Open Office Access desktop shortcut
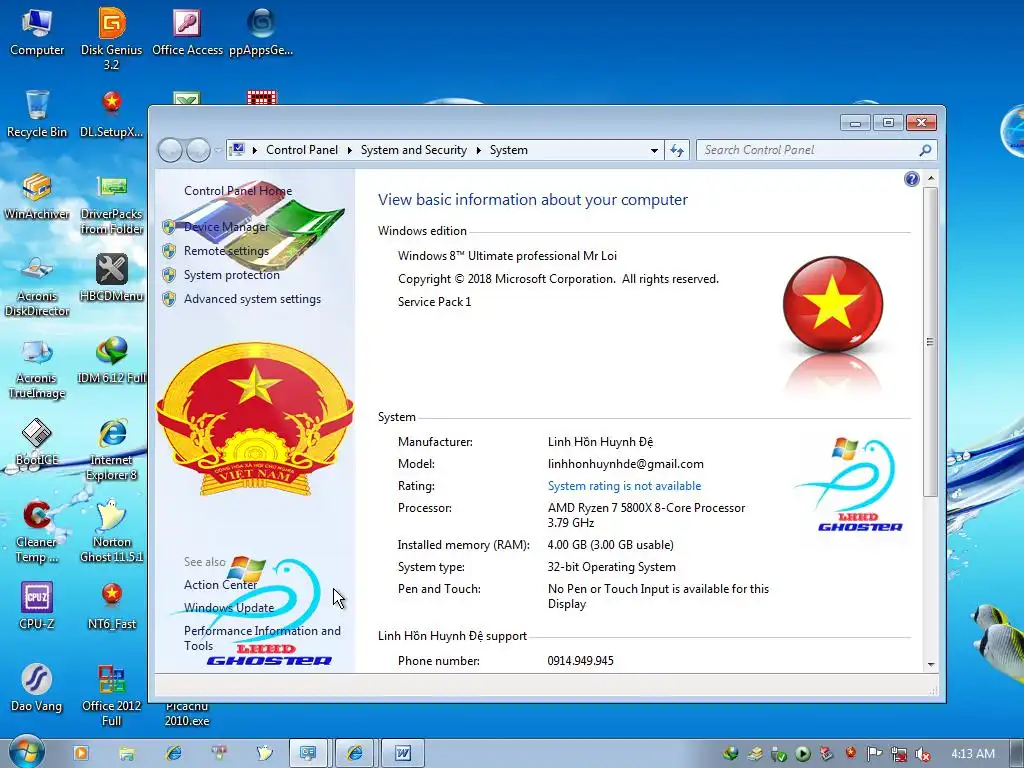This screenshot has height=768, width=1024. [187, 32]
